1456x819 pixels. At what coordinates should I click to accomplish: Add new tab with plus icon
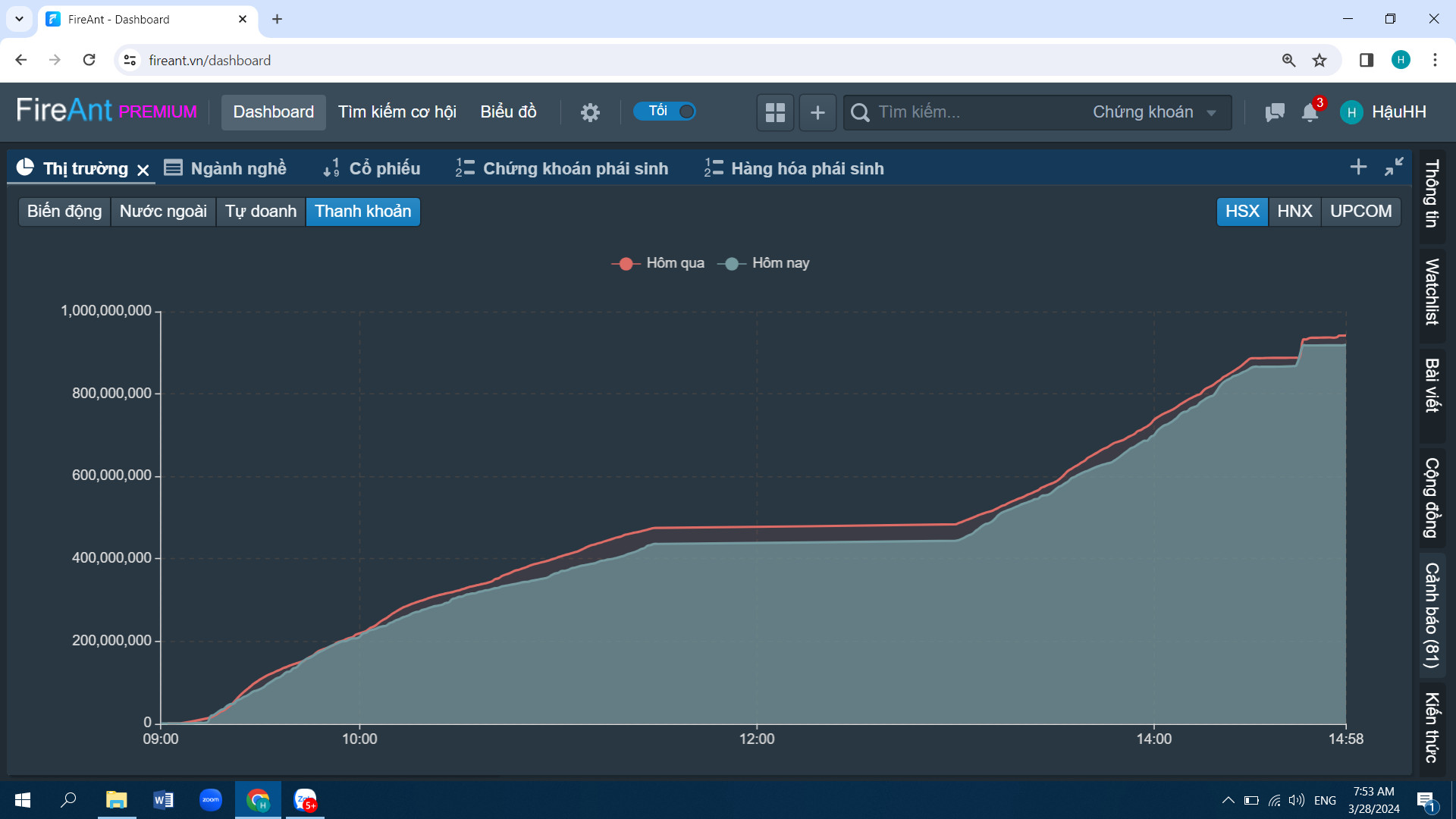coord(1358,167)
